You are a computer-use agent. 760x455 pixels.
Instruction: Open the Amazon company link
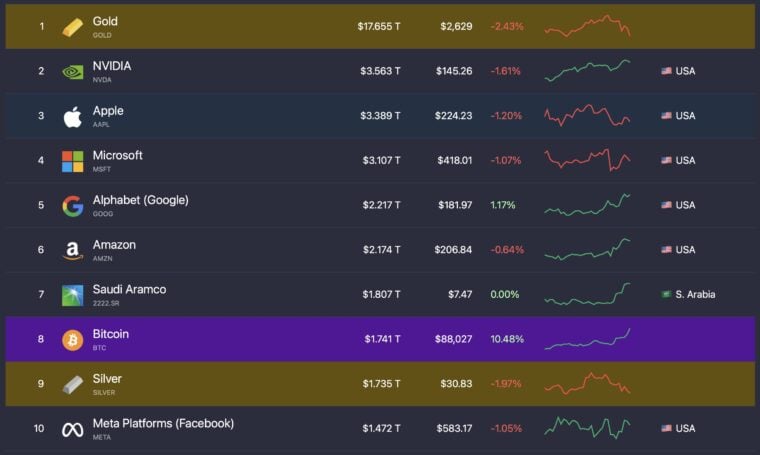coord(114,245)
